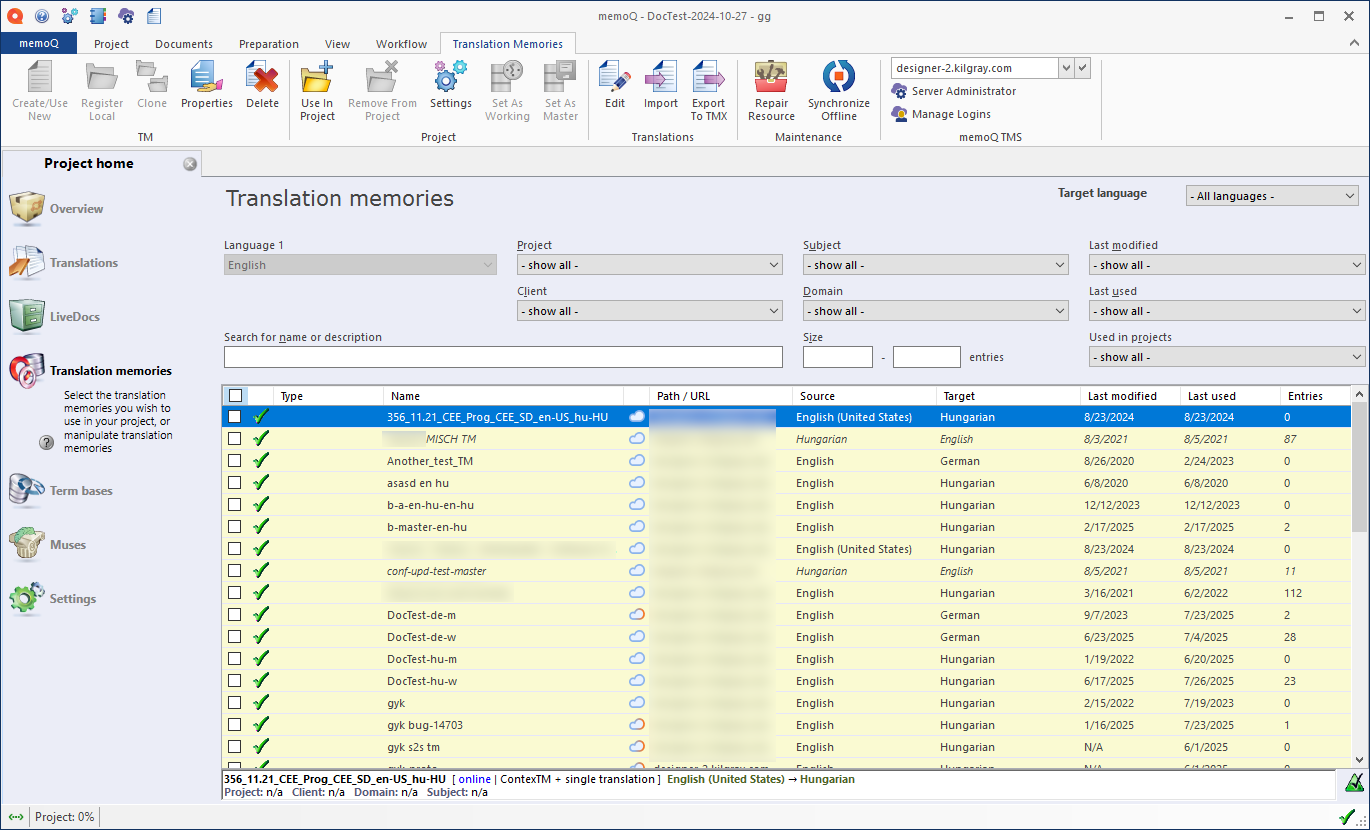Image resolution: width=1370 pixels, height=830 pixels.
Task: Click the Synchronize Offline icon
Action: pyautogui.click(x=838, y=88)
